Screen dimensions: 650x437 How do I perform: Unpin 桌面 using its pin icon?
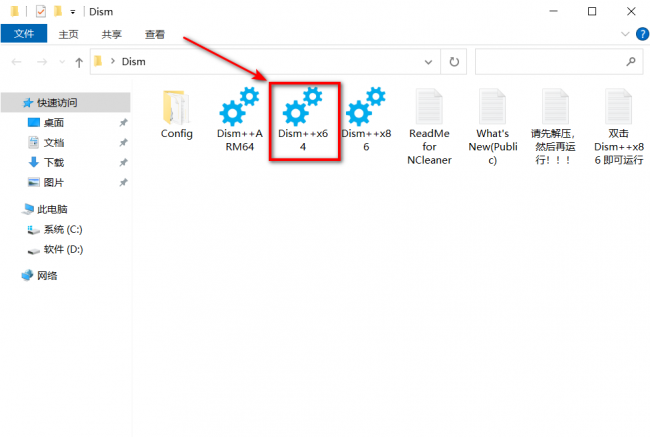pyautogui.click(x=123, y=123)
